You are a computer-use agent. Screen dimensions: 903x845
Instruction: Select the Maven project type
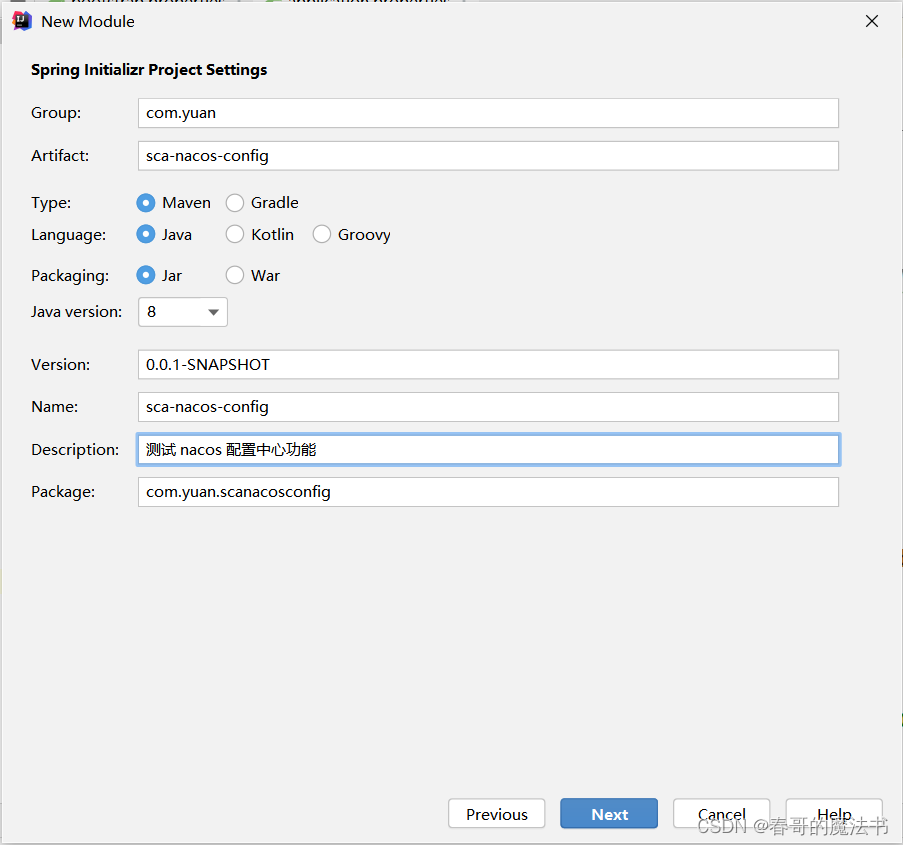(146, 203)
